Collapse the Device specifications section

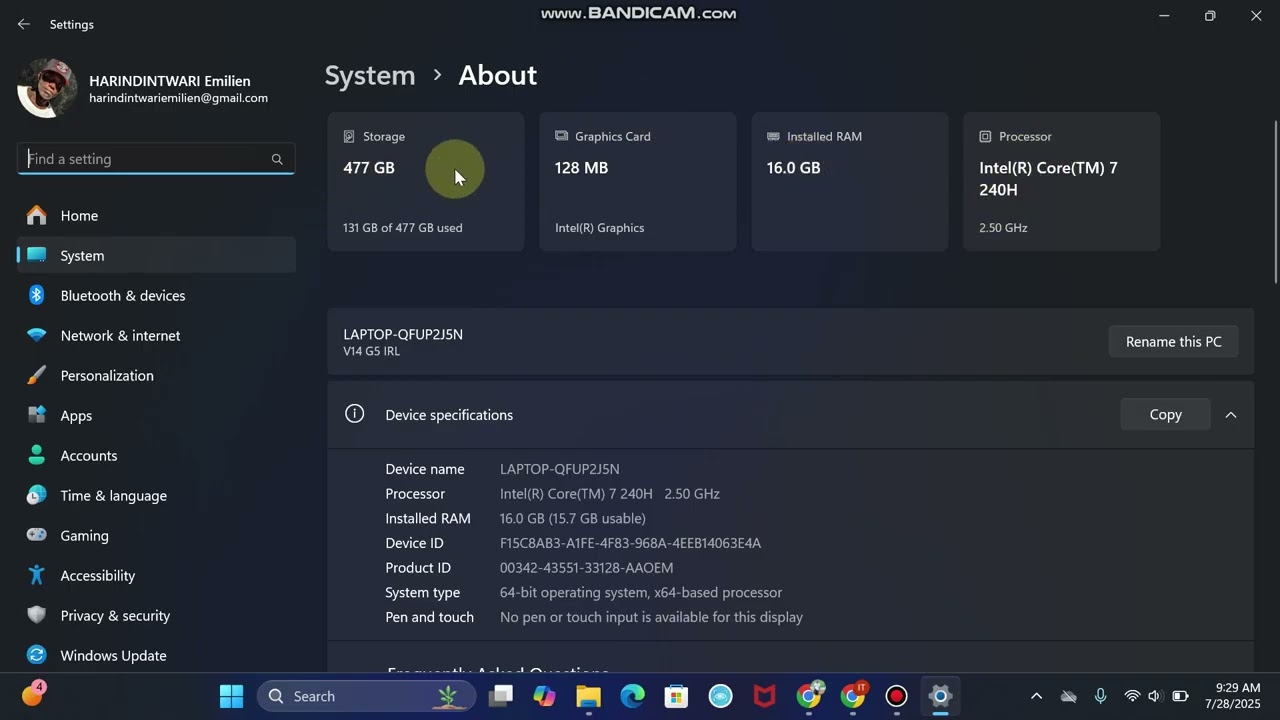click(1231, 415)
